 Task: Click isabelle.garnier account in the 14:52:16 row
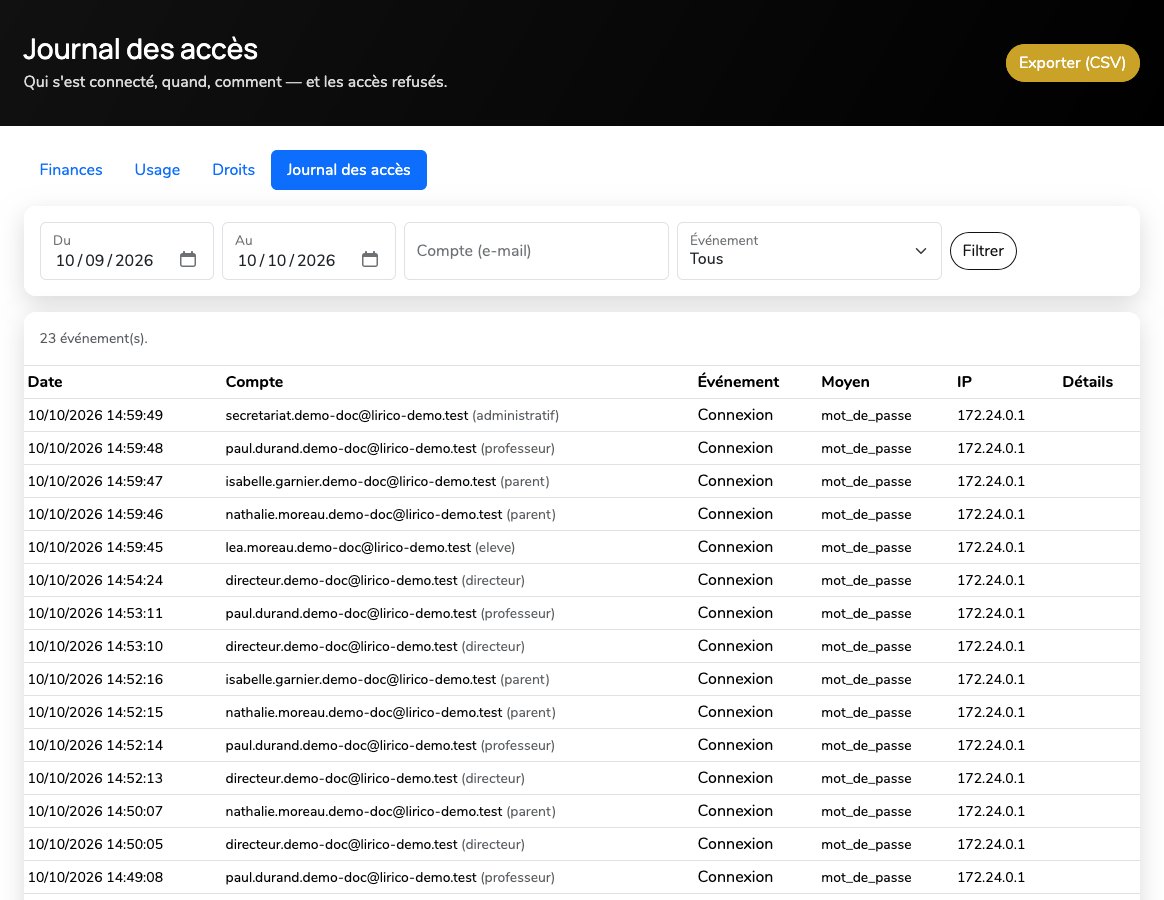(388, 679)
